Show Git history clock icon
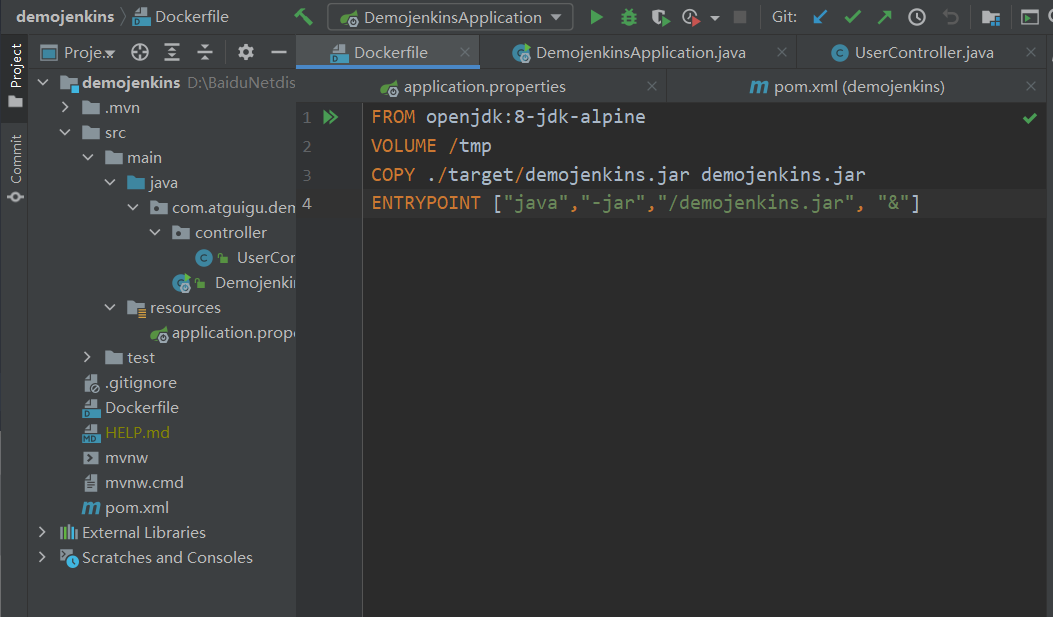This screenshot has width=1053, height=617. coord(917,17)
